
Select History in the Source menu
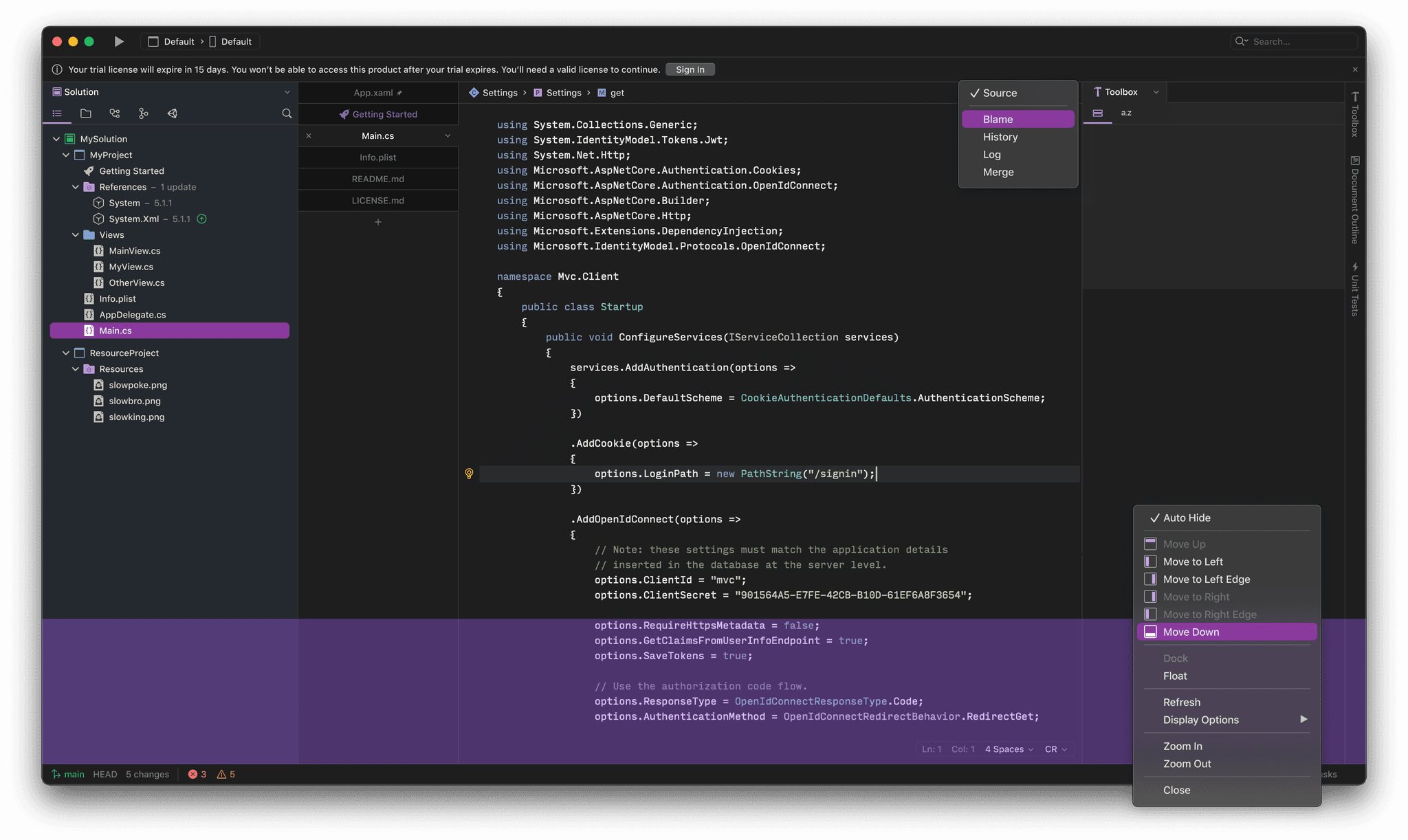point(1018,137)
